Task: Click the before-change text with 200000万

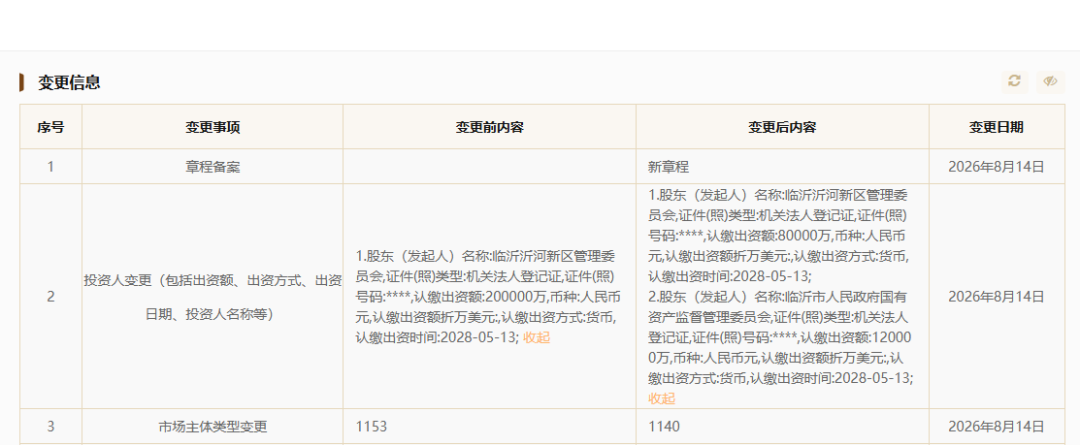Action: [x=486, y=297]
